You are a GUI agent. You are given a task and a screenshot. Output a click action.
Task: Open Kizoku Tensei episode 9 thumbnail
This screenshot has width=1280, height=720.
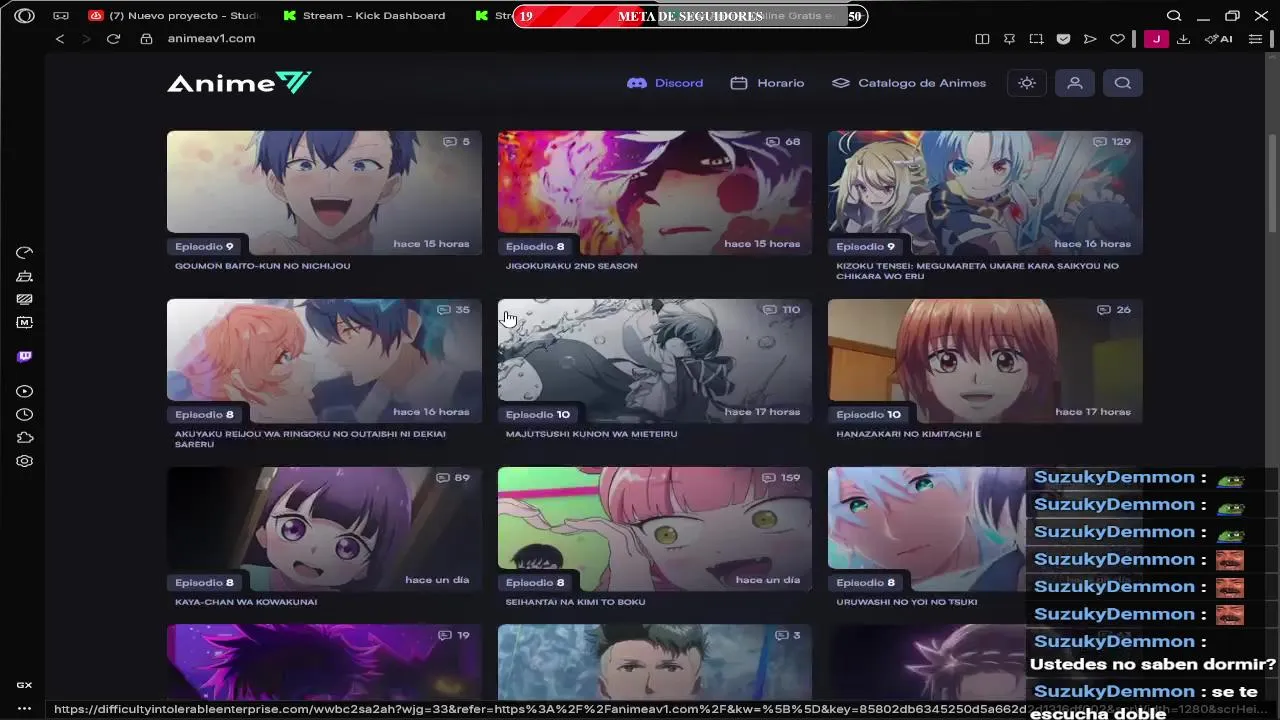point(985,193)
